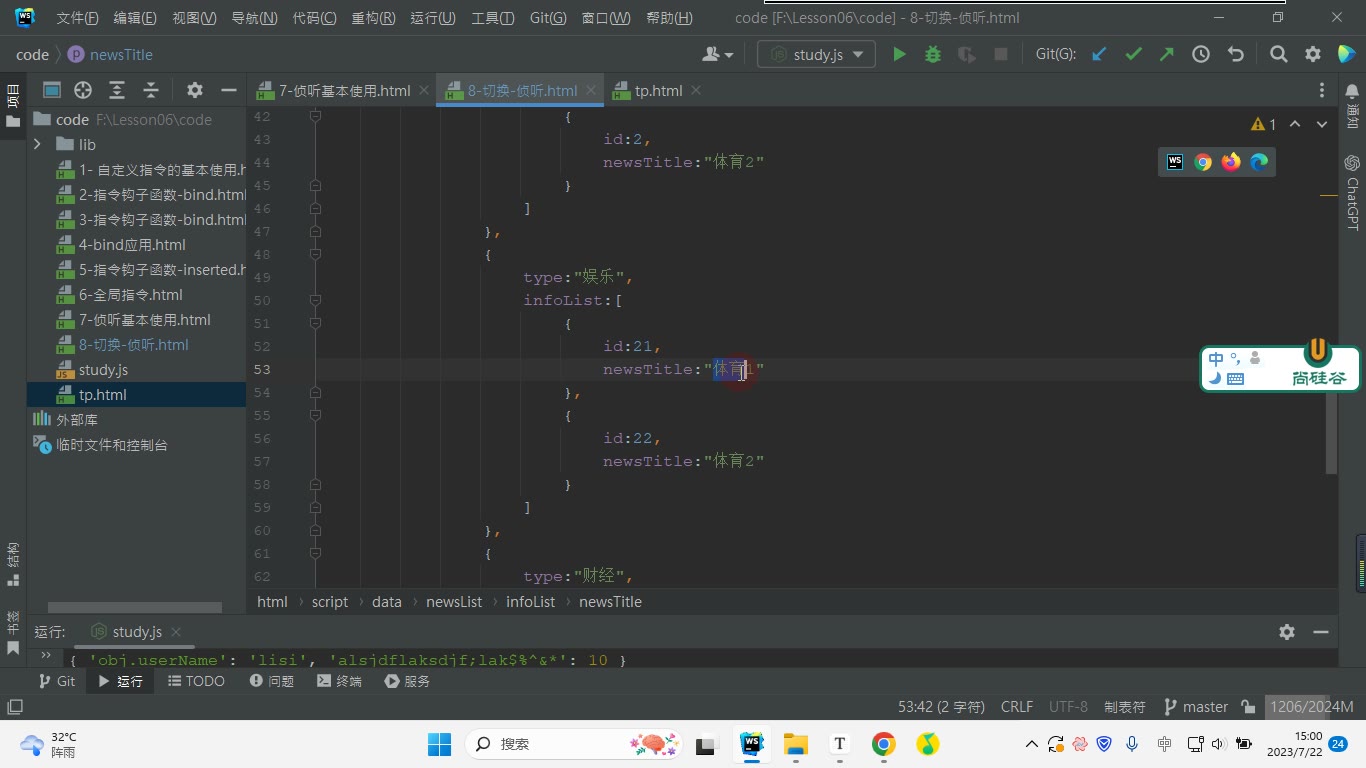Open Git tool window at bottom
Screen dimensions: 1366x768
57,680
